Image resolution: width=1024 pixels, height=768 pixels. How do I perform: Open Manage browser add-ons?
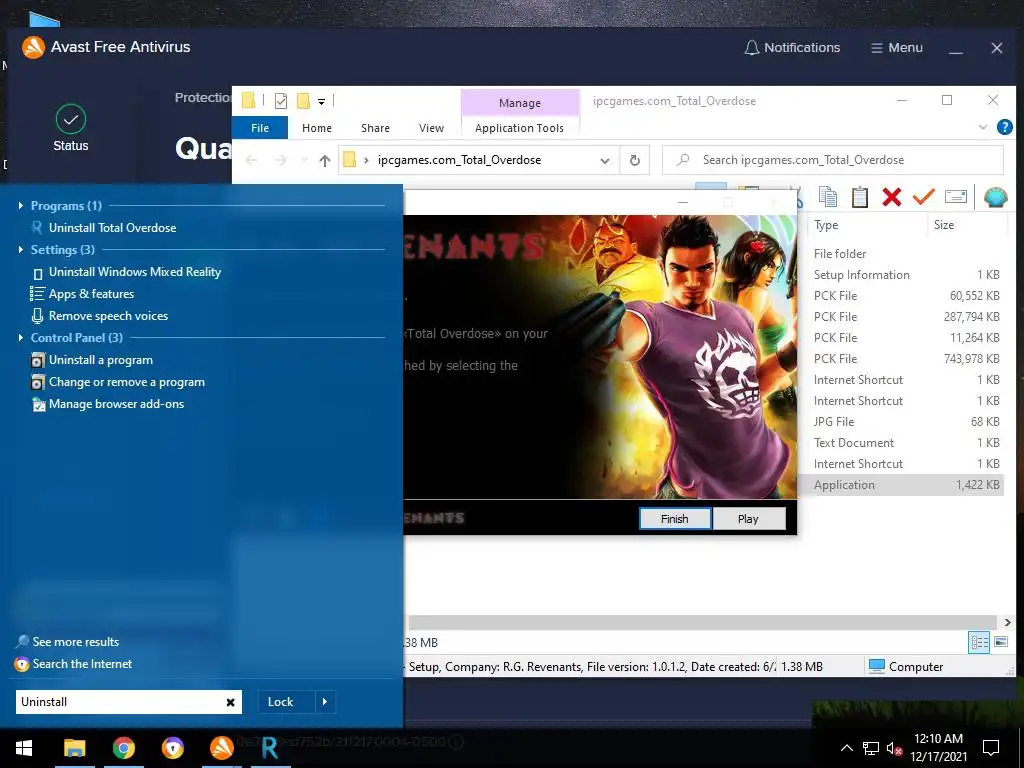pos(116,404)
